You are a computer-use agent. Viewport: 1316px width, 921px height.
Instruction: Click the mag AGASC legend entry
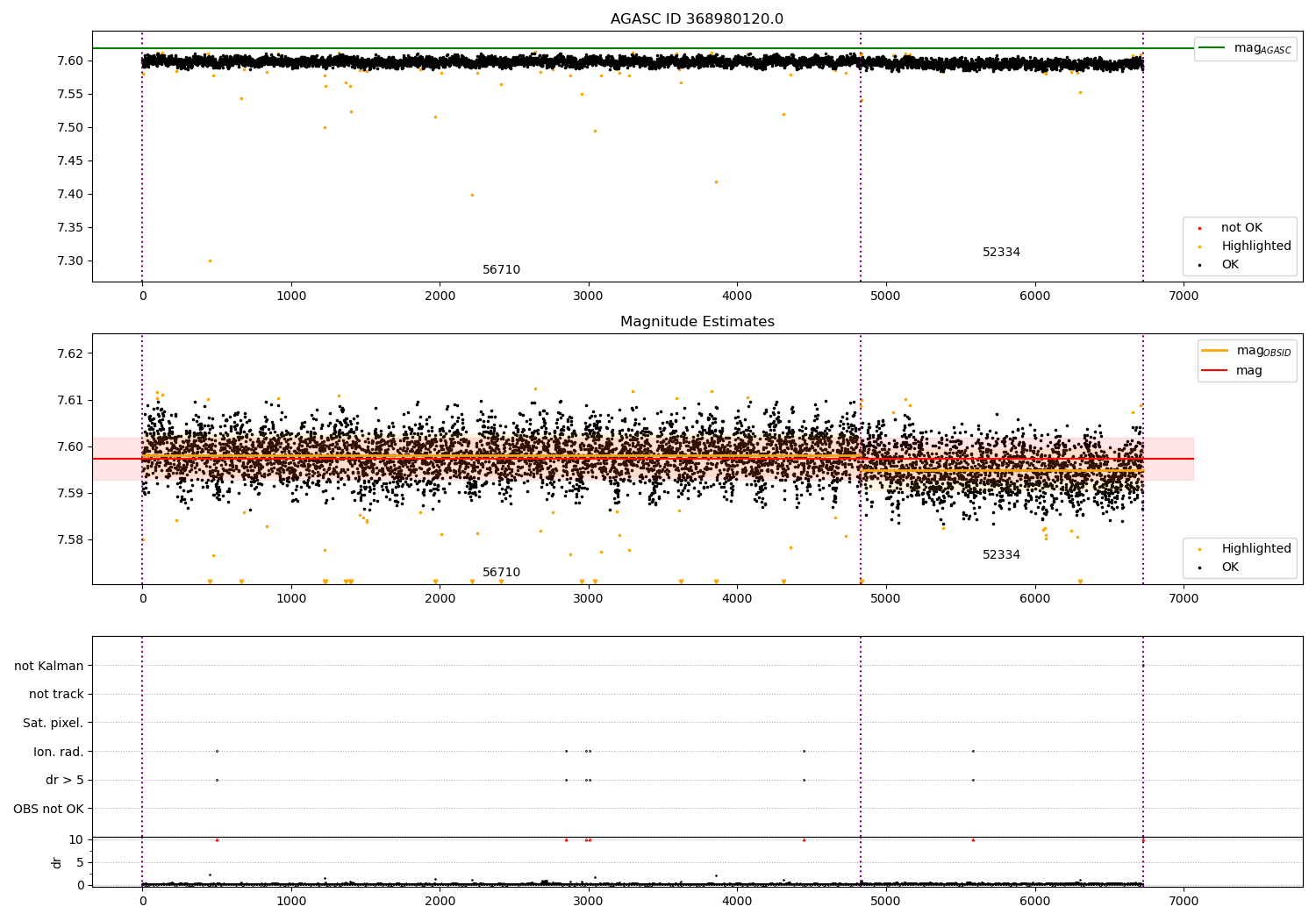(1246, 48)
